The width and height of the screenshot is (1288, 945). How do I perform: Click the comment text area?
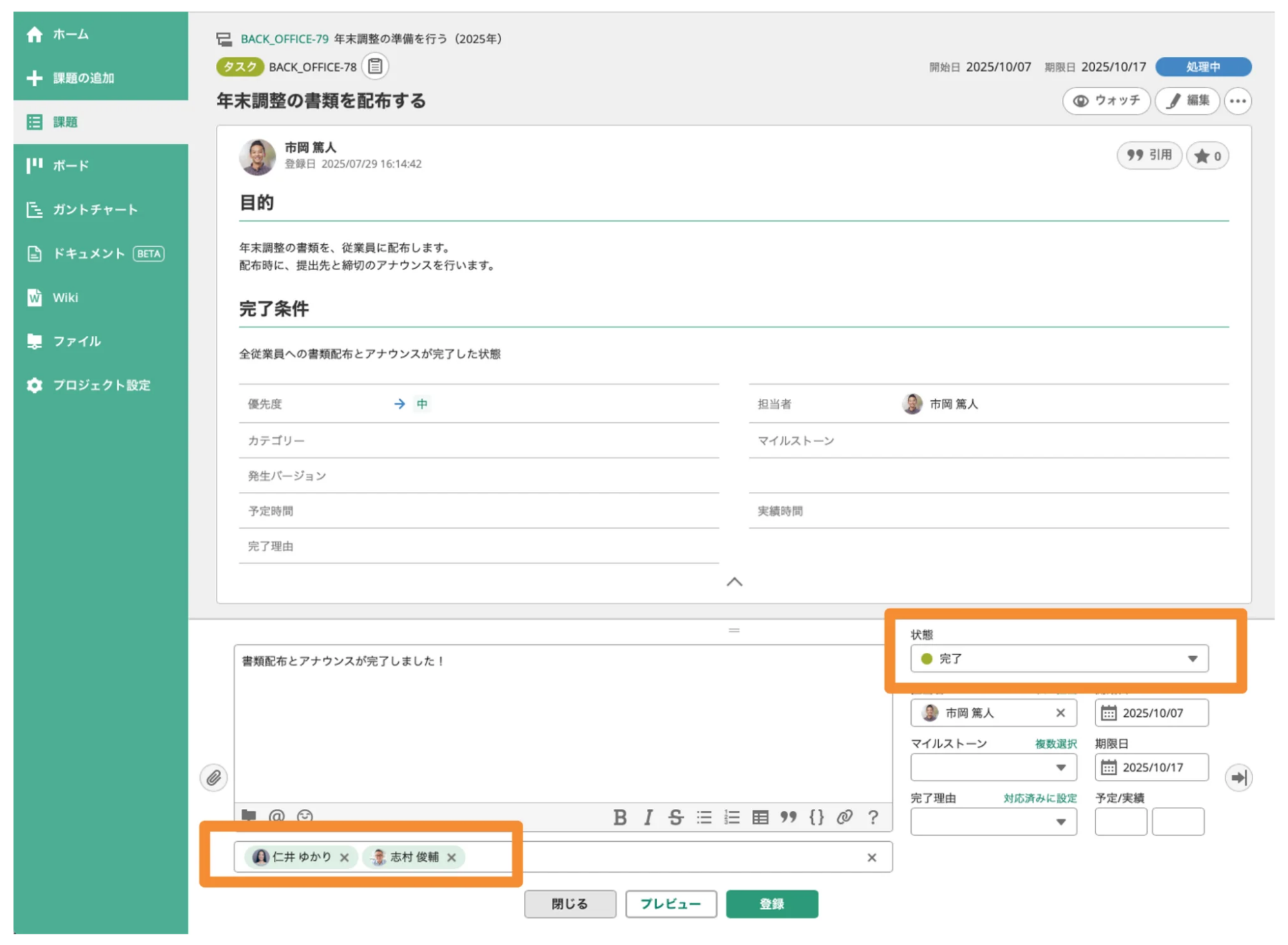coord(563,724)
